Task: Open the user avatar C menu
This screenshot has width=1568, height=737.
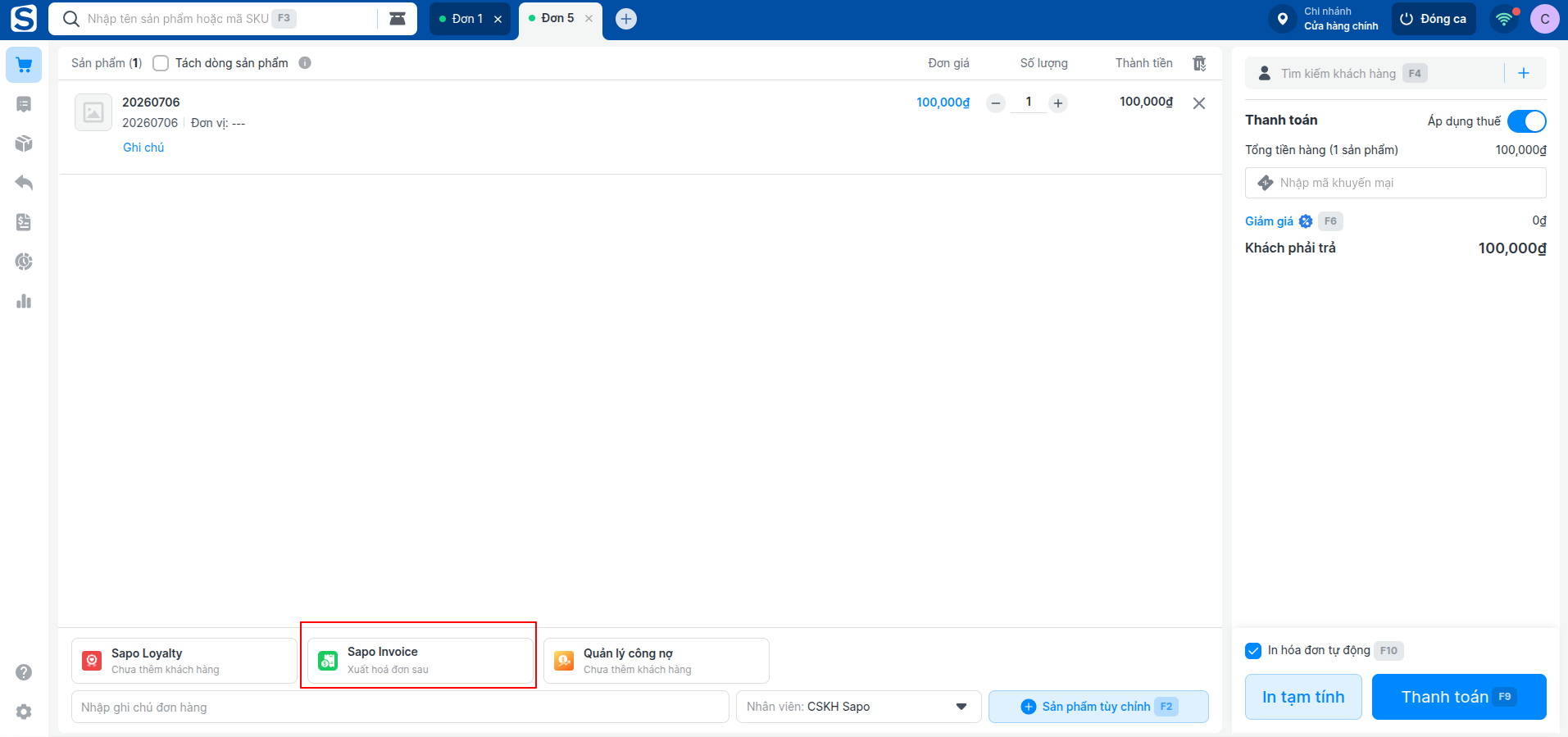Action: coord(1545,19)
